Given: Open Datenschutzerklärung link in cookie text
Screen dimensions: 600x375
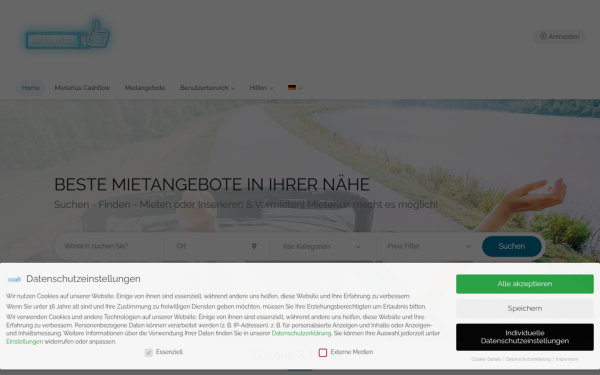Looking at the screenshot, I should click(301, 333).
